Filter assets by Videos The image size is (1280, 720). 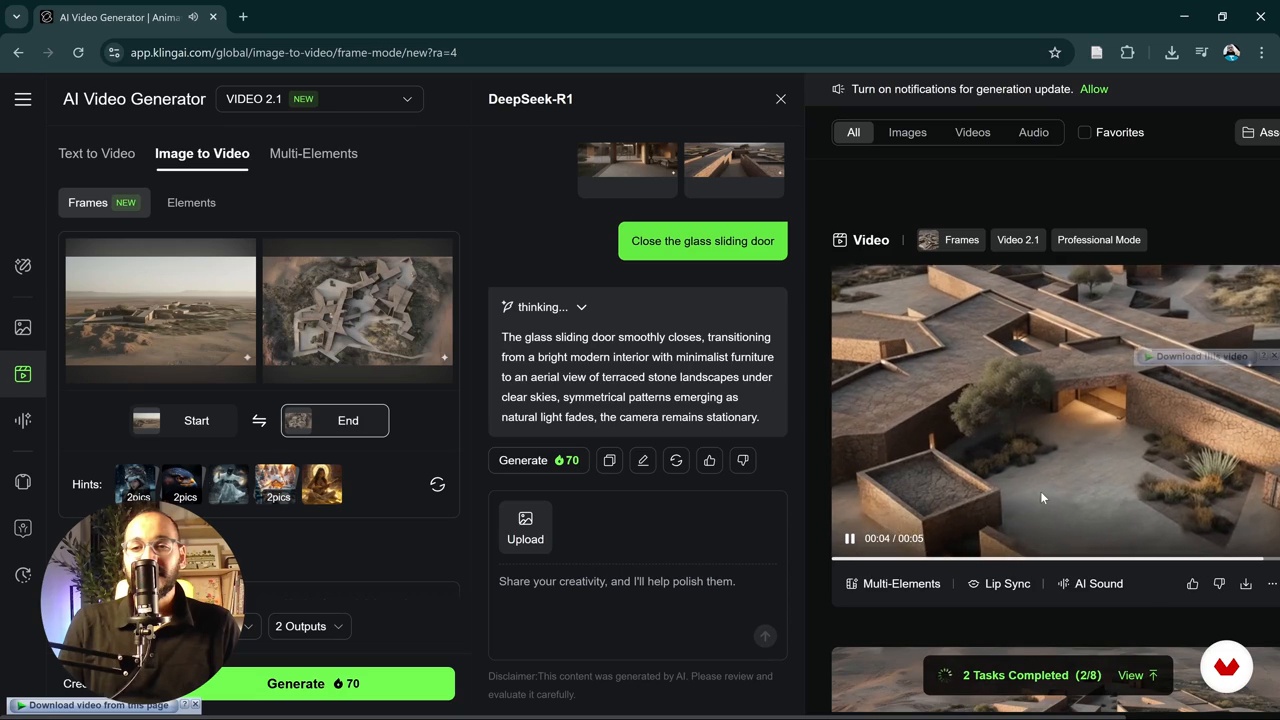click(972, 132)
